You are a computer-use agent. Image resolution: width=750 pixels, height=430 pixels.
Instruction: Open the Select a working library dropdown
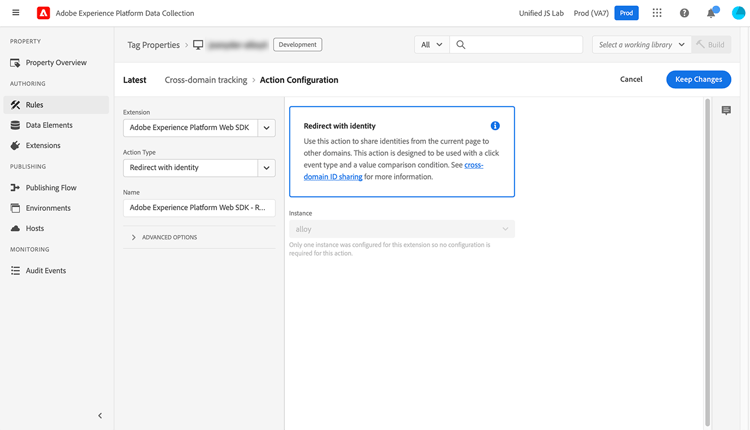(641, 44)
